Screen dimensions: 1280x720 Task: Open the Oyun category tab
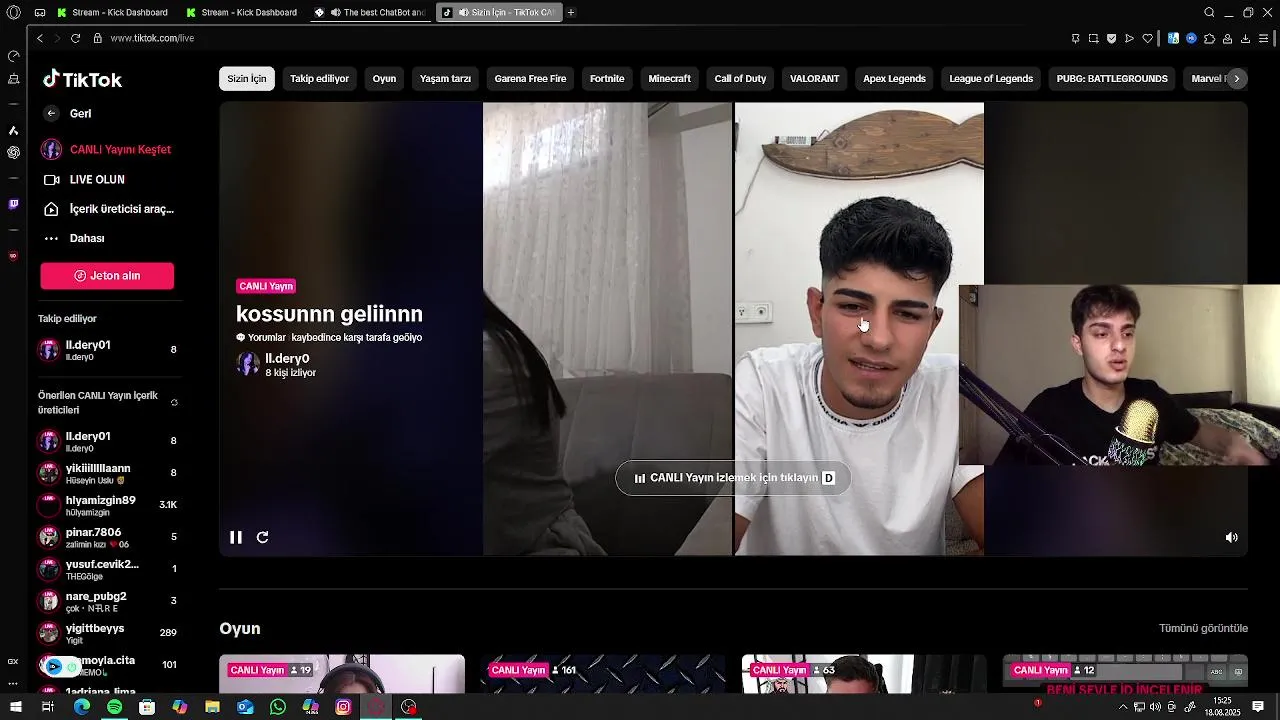(384, 79)
